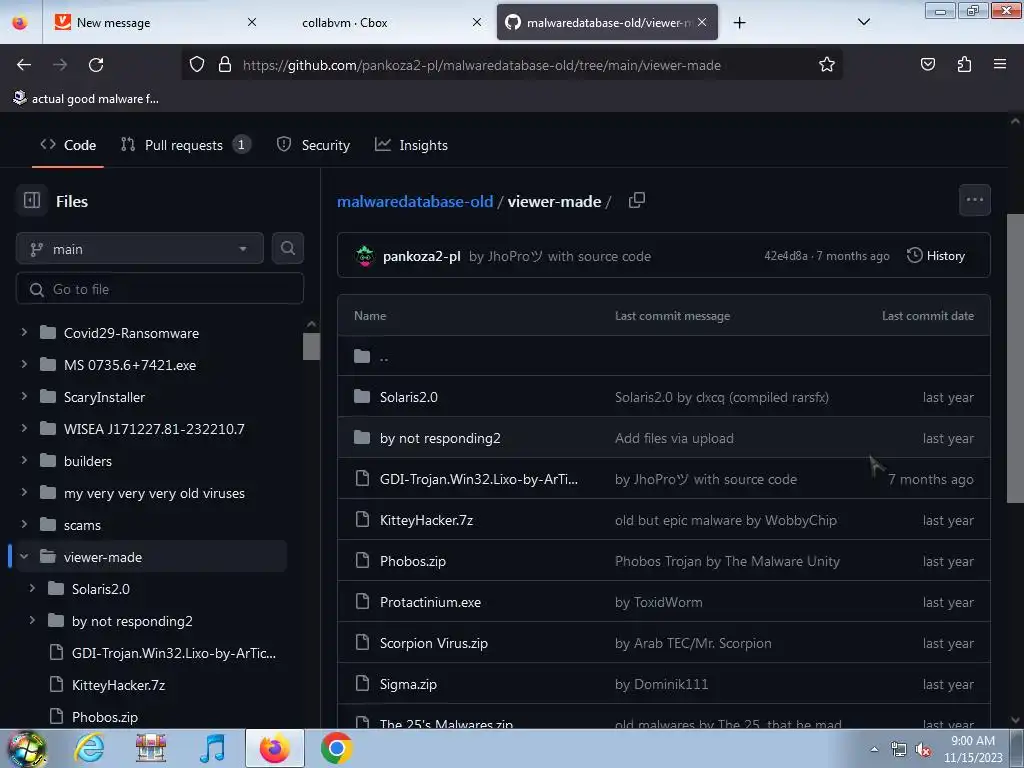Open the Solaris2.0 folder in file list
This screenshot has height=768, width=1024.
click(x=409, y=397)
